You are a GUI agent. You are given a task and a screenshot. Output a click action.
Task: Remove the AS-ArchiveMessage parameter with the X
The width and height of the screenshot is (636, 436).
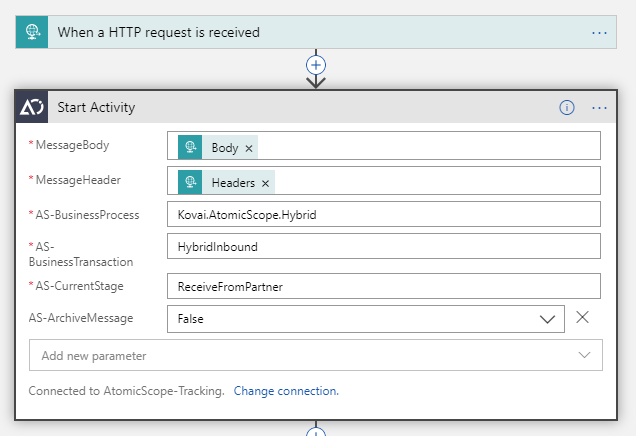(582, 317)
